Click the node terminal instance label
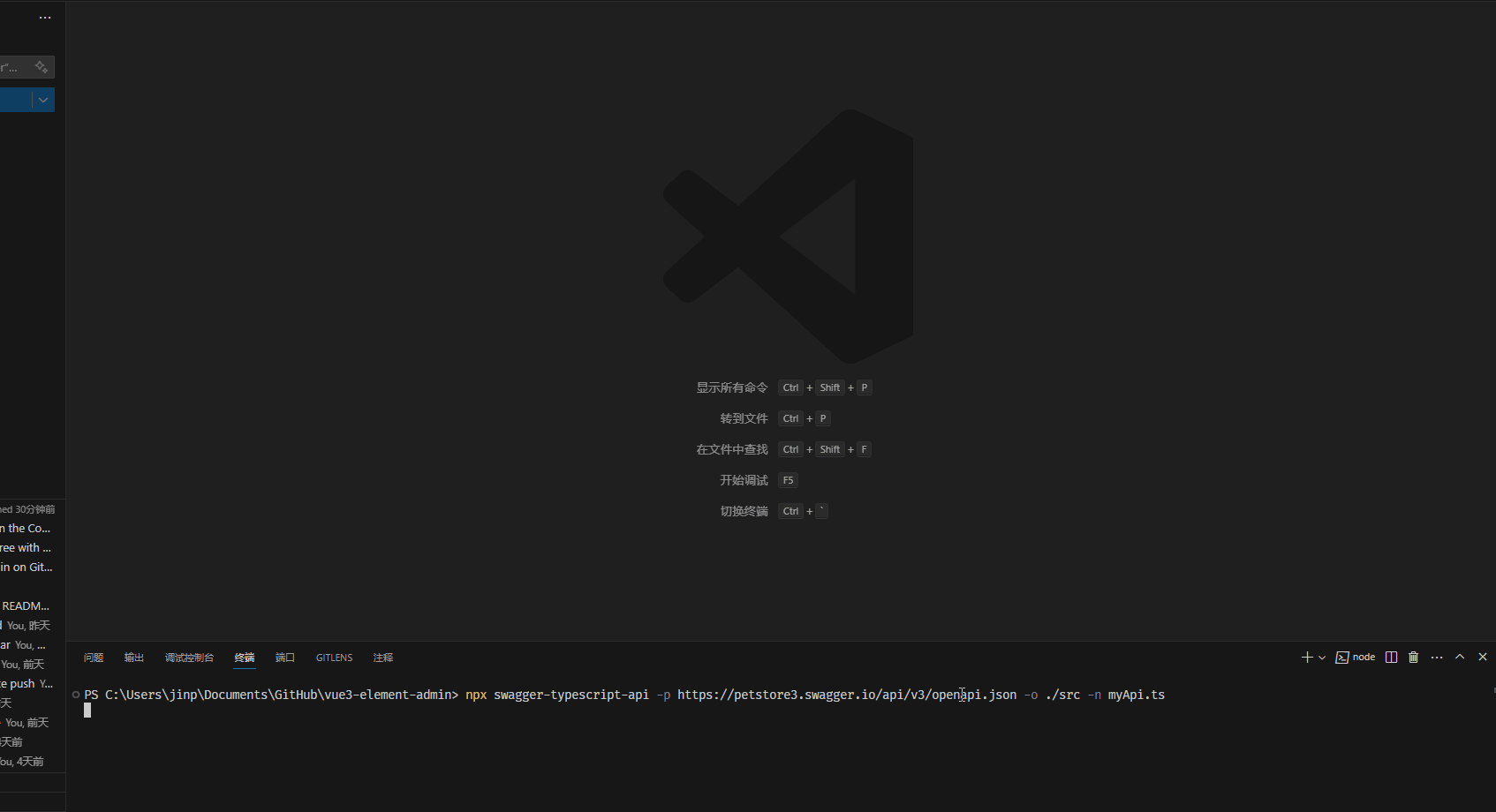Viewport: 1496px width, 812px height. click(x=1356, y=658)
